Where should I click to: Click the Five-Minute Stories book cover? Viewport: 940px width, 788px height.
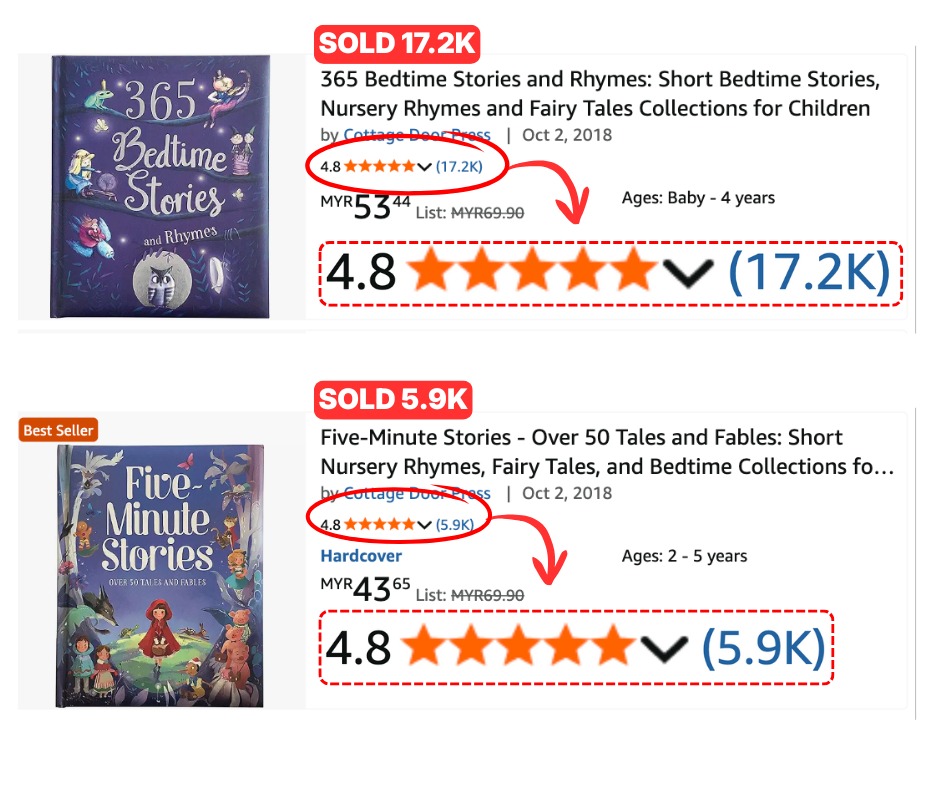(x=160, y=576)
